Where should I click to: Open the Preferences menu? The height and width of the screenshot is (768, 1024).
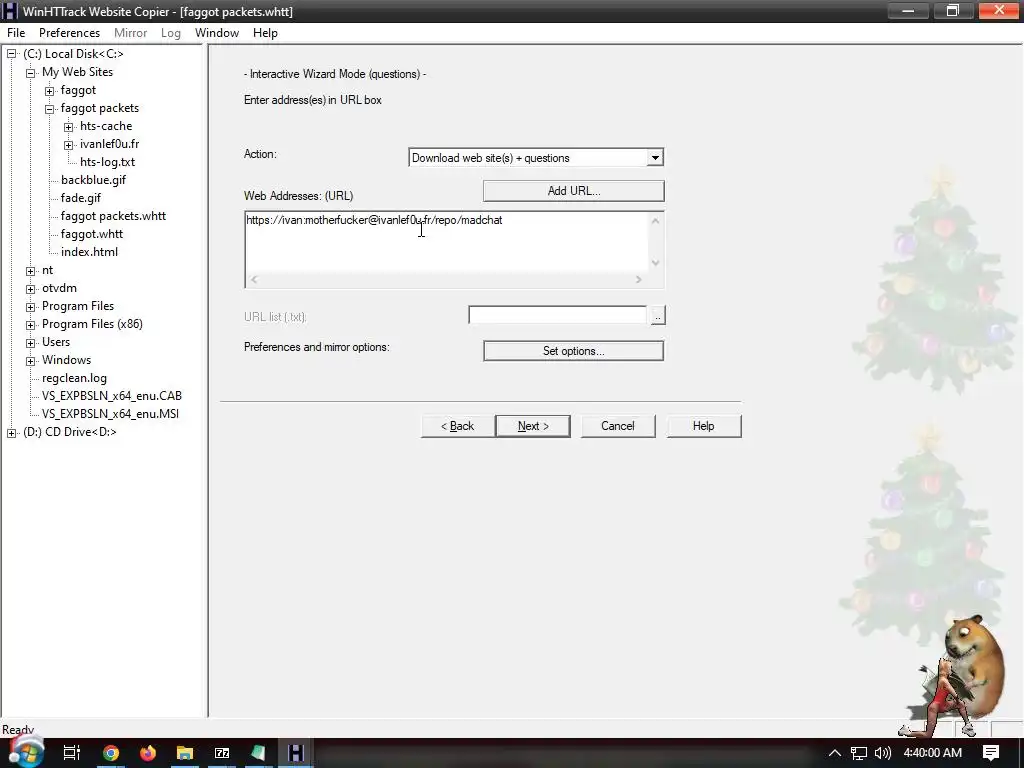tap(69, 33)
